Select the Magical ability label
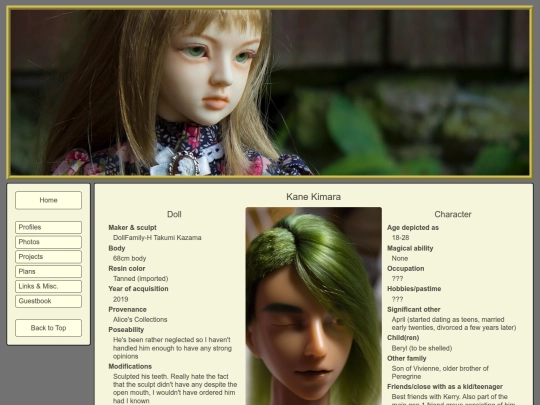This screenshot has width=540, height=405. (x=410, y=248)
